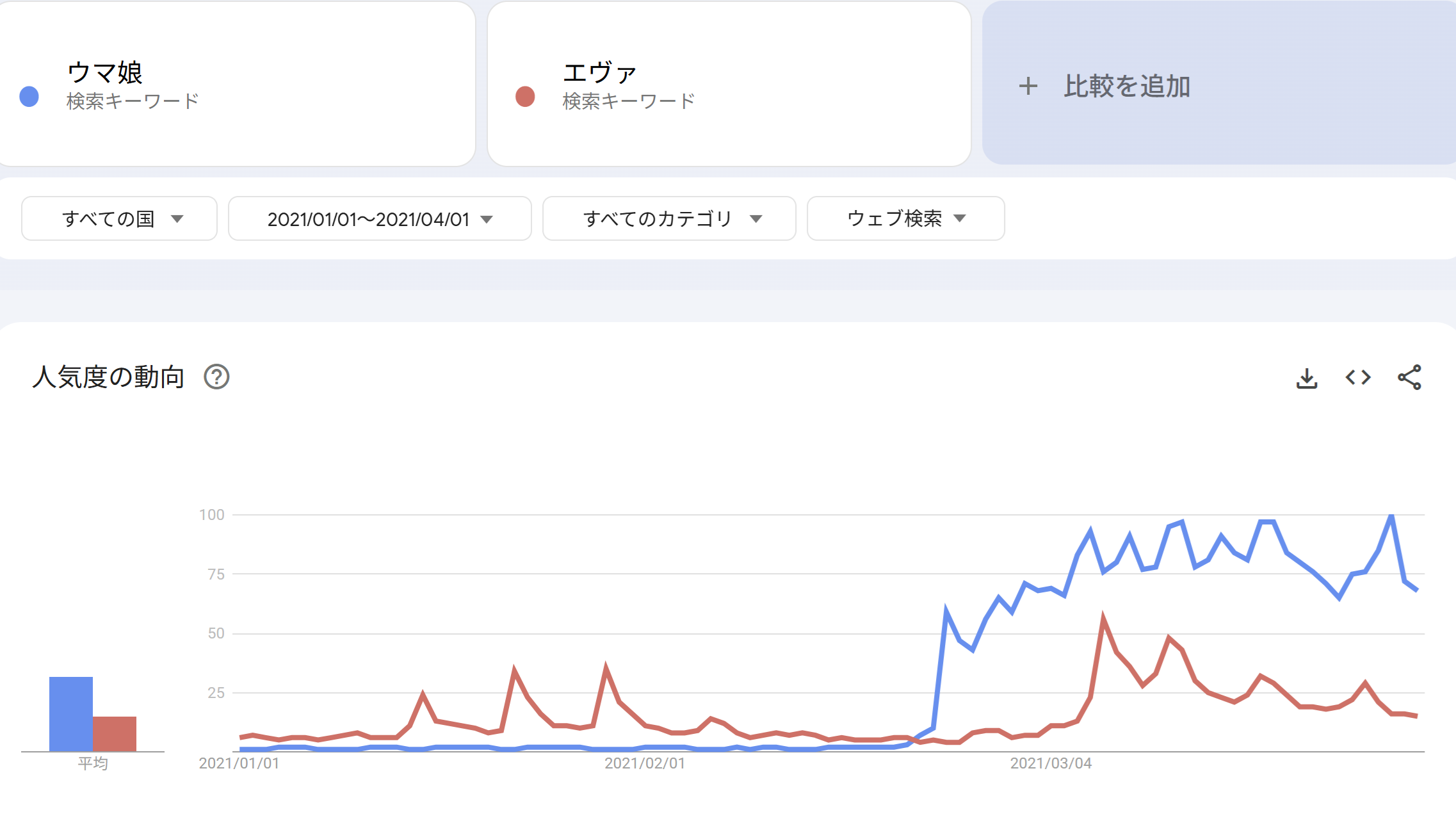
Task: Click the download CSV icon
Action: point(1306,378)
